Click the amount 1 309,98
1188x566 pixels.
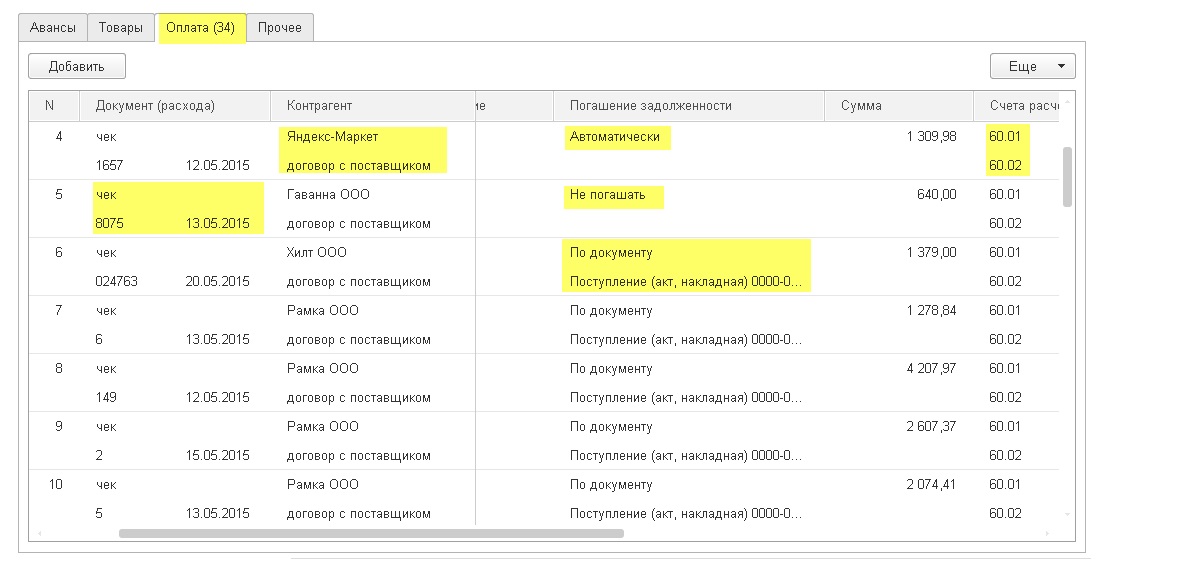coord(931,136)
